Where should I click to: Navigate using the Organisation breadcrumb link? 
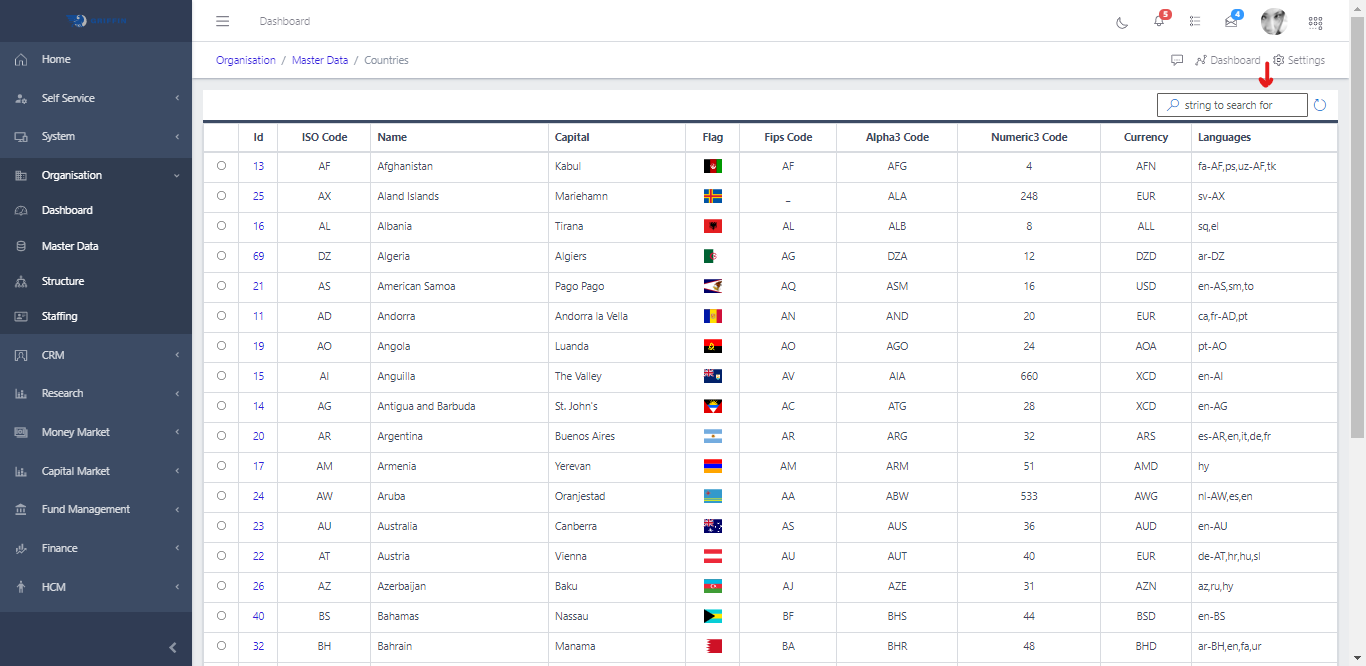(x=245, y=60)
